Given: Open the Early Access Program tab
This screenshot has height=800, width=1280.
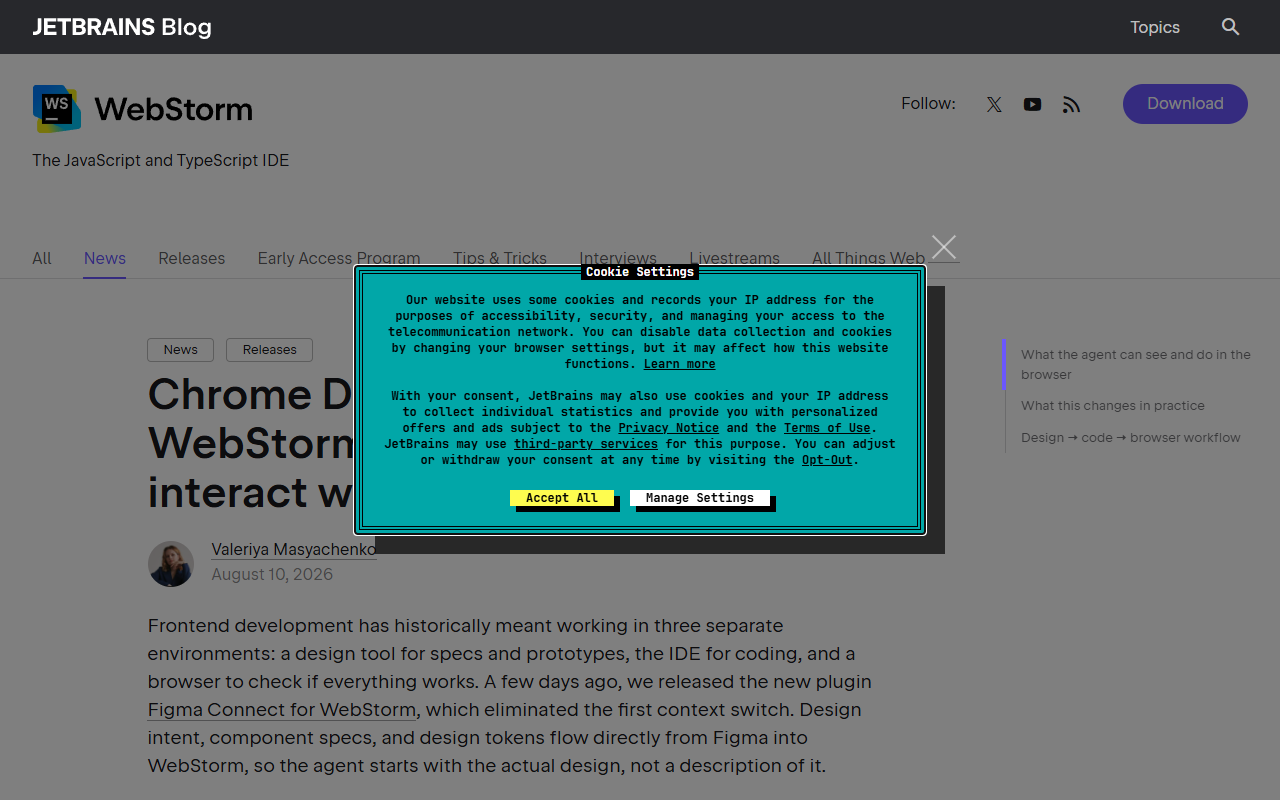Looking at the screenshot, I should click(339, 258).
